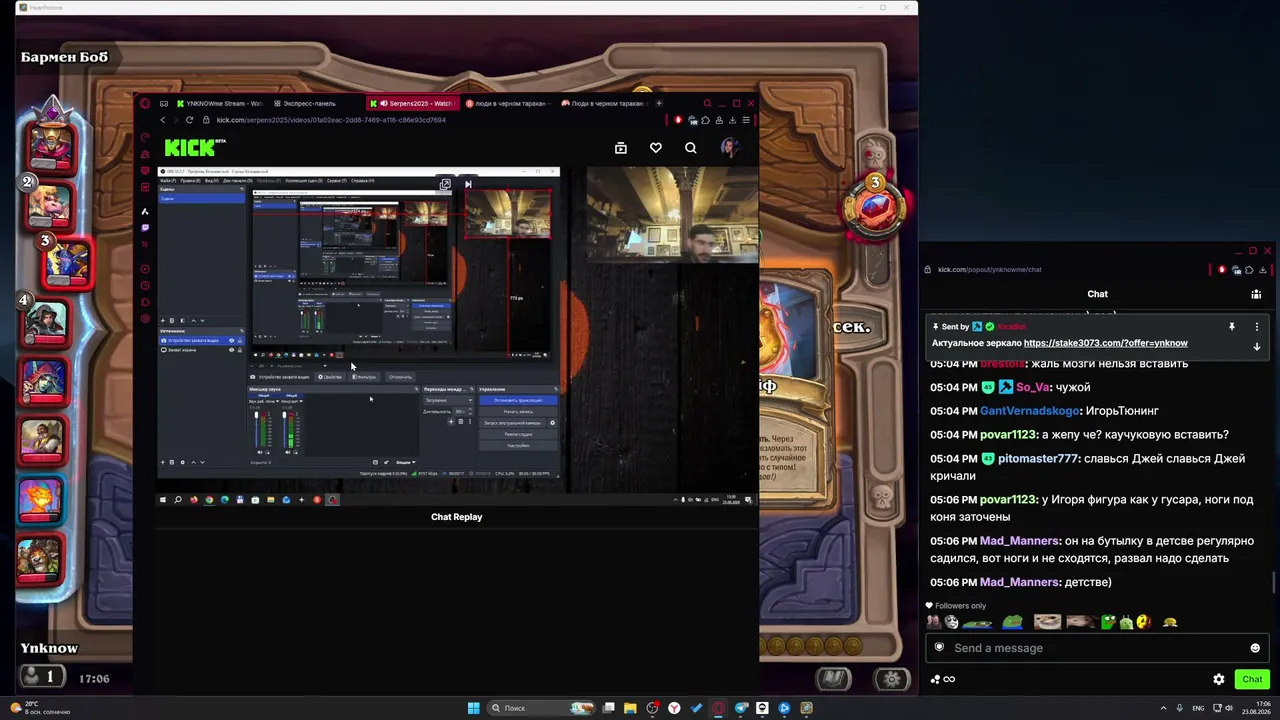This screenshot has height=720, width=1280.
Task: Reload the Kick video page
Action: point(189,120)
